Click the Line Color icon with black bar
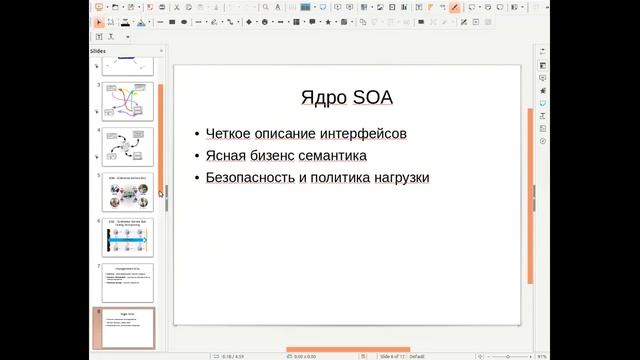Image resolution: width=640 pixels, height=360 pixels. (125, 22)
